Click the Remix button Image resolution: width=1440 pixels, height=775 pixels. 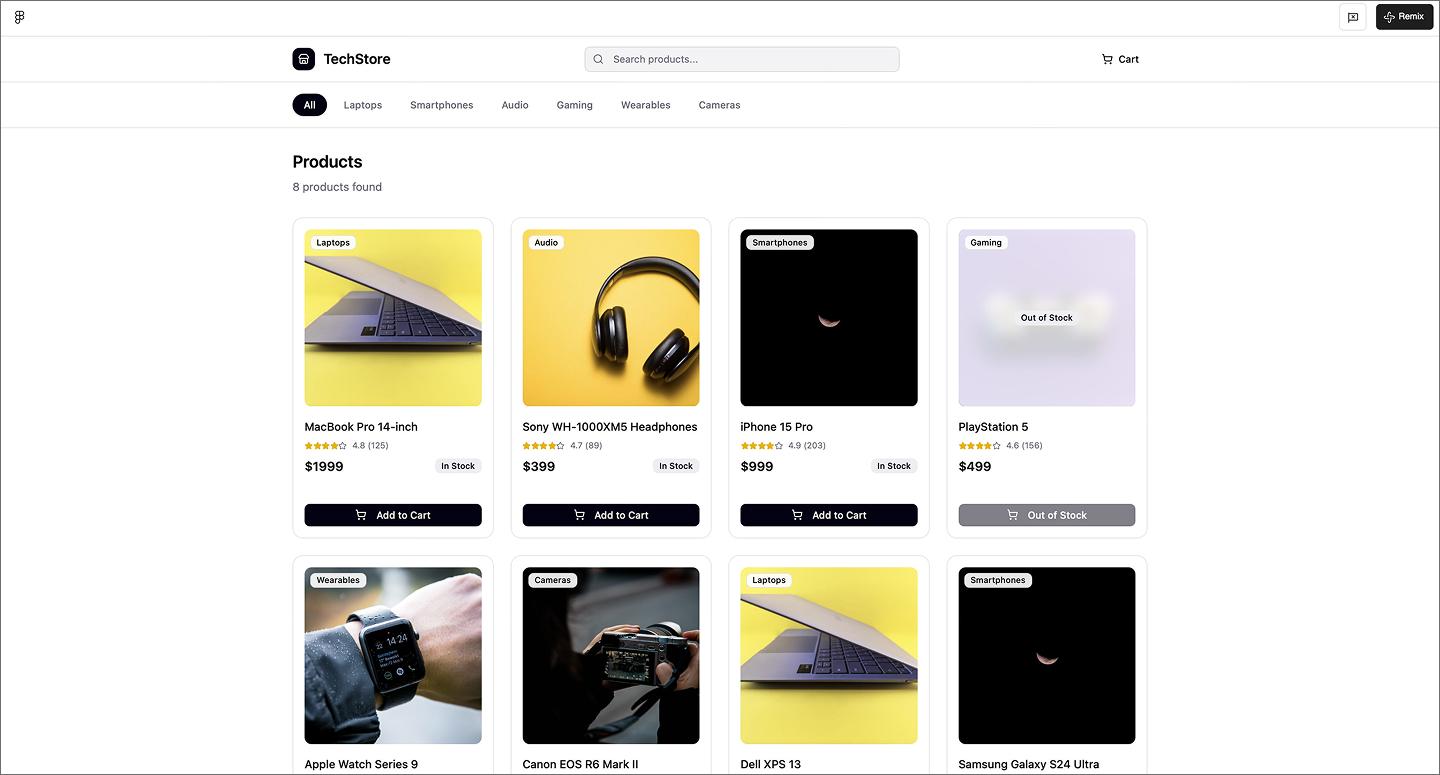tap(1404, 17)
